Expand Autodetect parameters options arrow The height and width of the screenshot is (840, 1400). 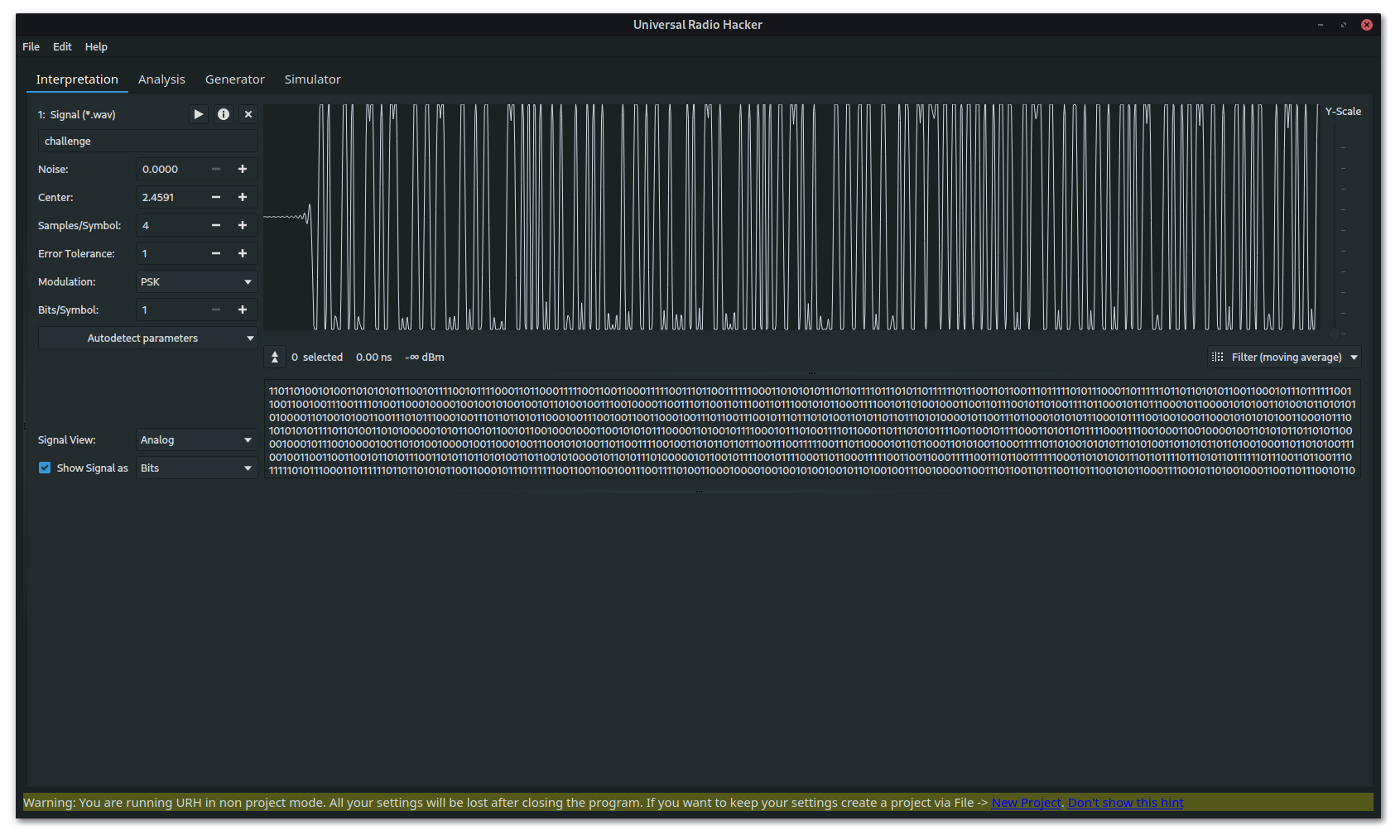[x=250, y=338]
